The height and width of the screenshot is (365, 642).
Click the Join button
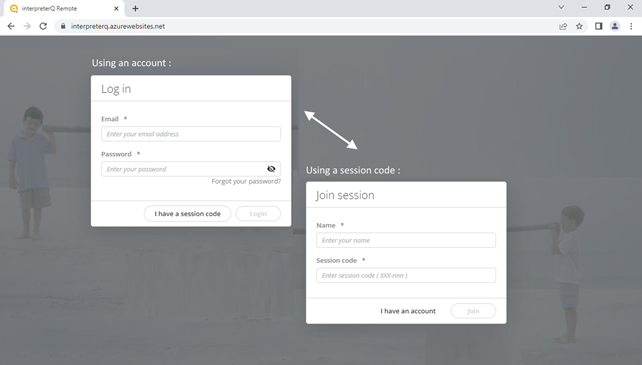pos(473,311)
